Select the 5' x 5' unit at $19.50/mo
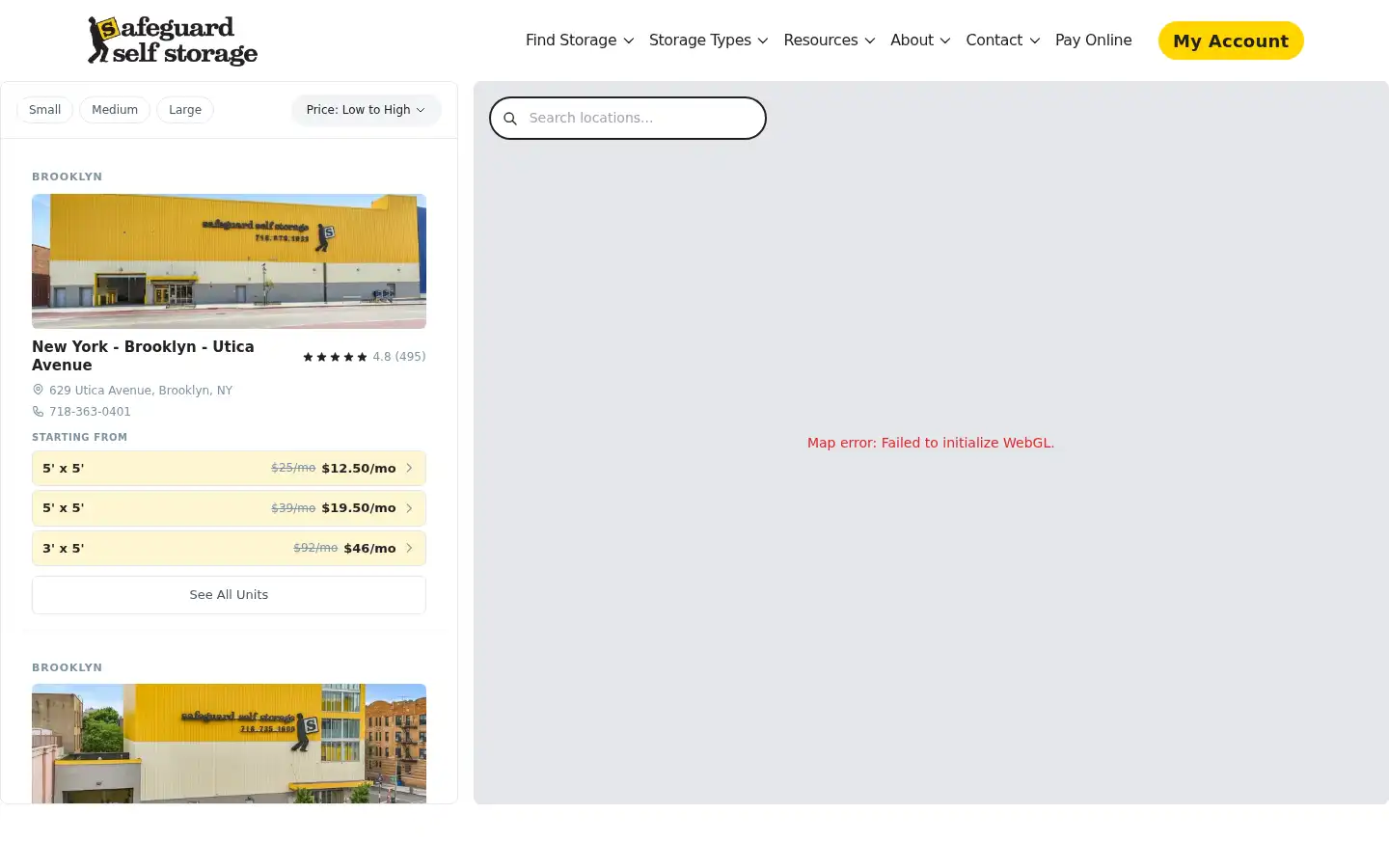 229,508
